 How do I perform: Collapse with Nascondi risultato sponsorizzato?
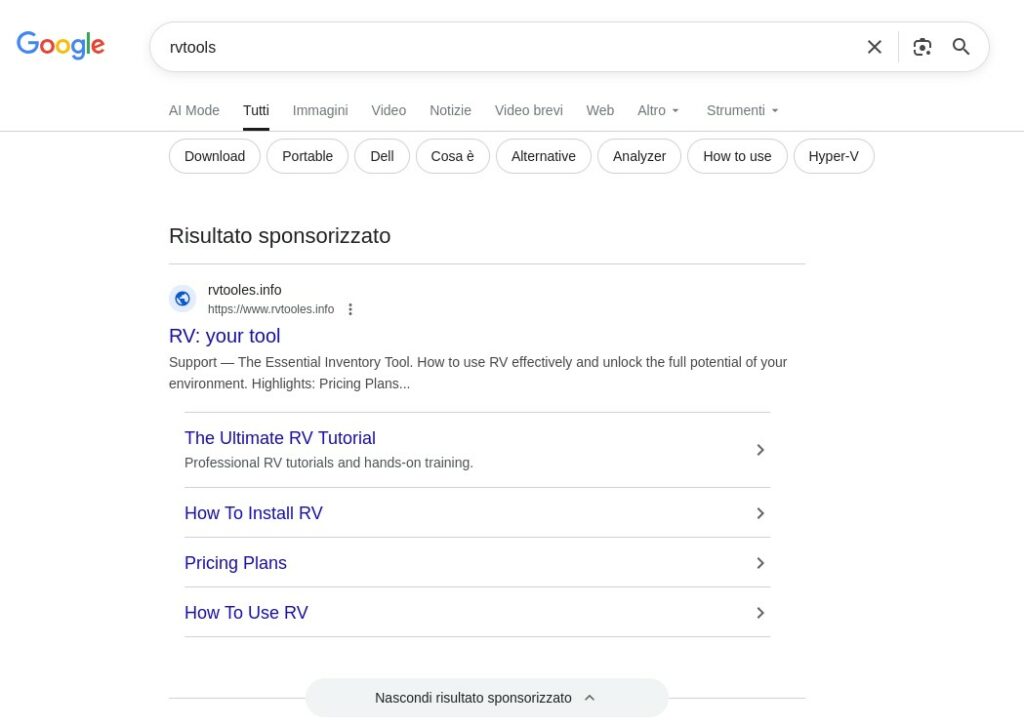(486, 698)
